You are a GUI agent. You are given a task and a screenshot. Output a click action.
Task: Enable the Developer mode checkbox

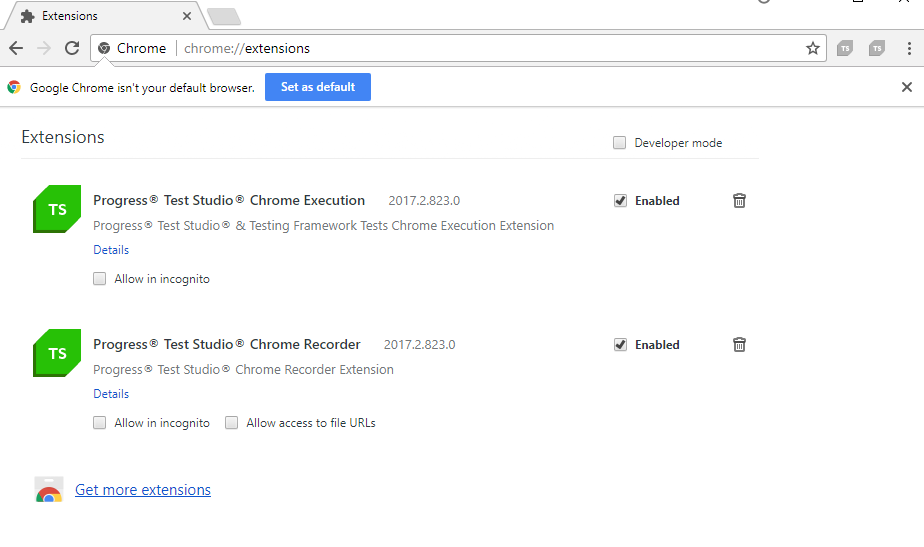(620, 143)
